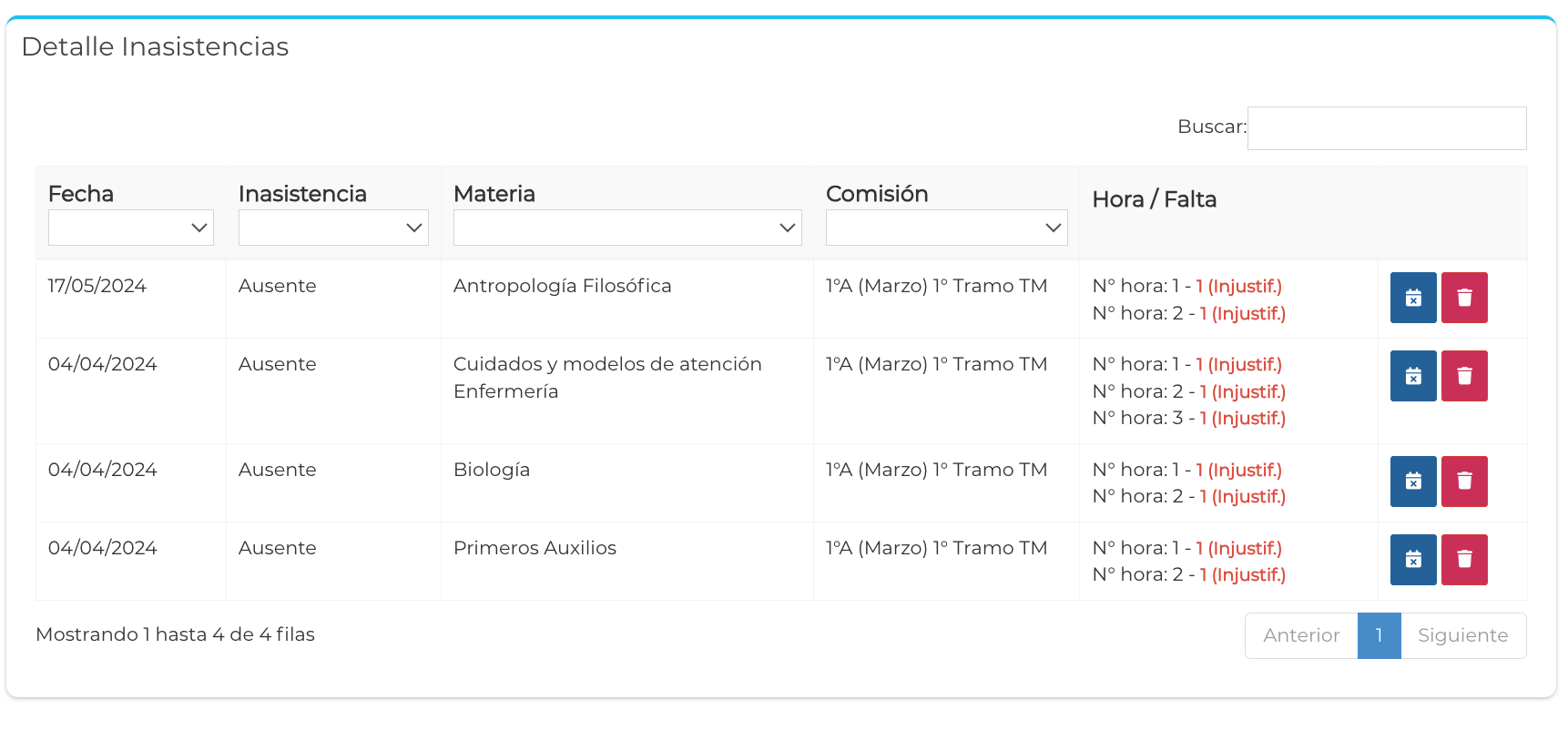Click the Materia column header label
This screenshot has width=1568, height=730.
(494, 194)
